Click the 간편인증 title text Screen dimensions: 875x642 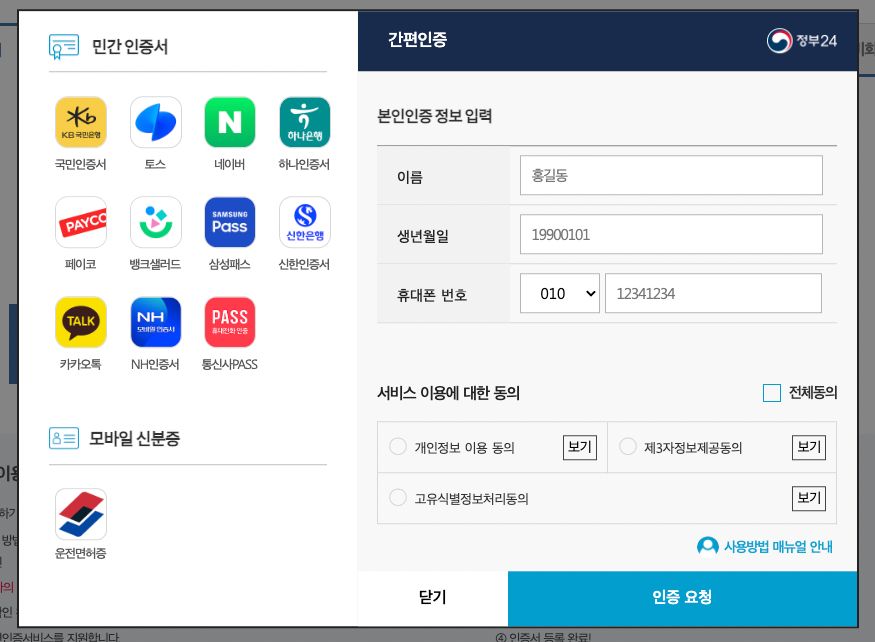tap(417, 40)
